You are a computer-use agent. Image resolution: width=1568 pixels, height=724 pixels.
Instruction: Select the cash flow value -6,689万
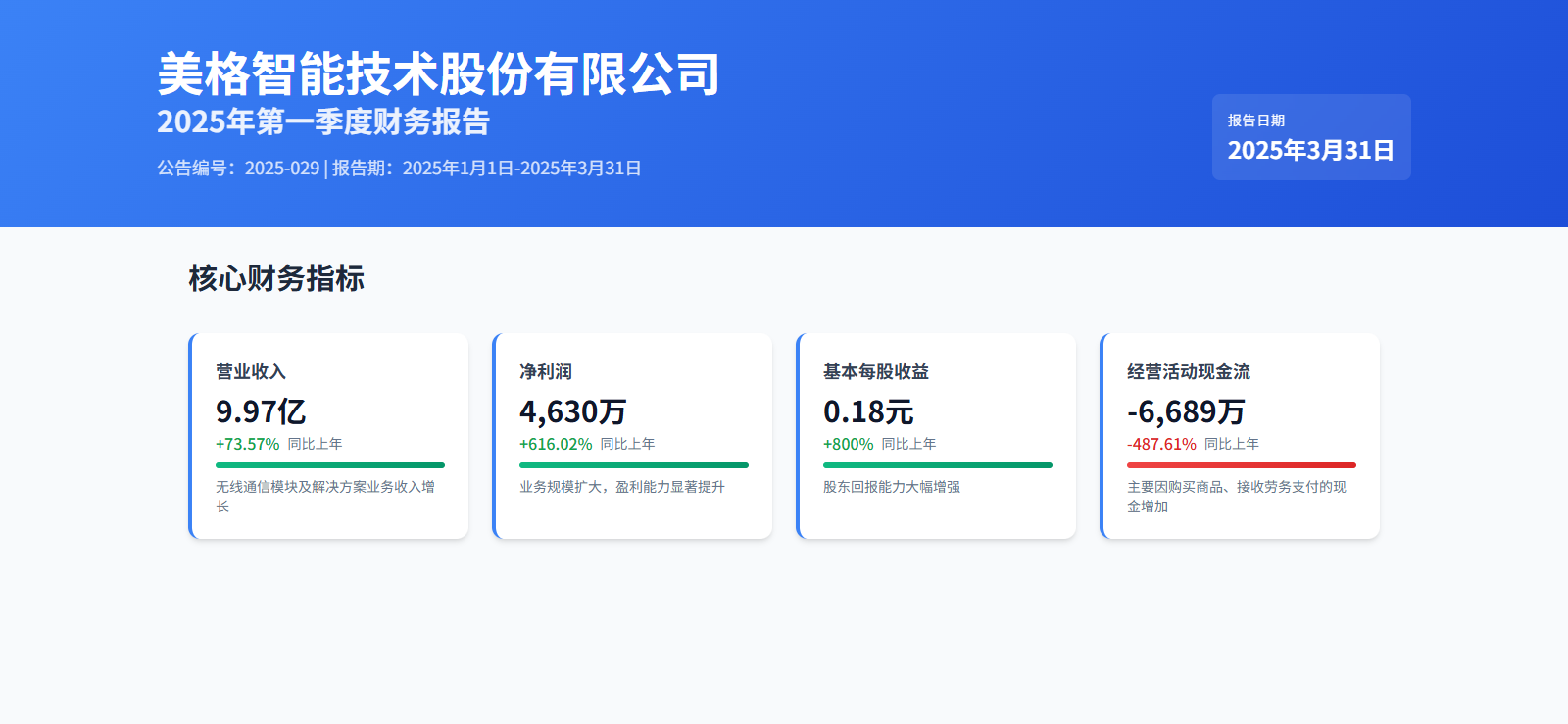1186,411
